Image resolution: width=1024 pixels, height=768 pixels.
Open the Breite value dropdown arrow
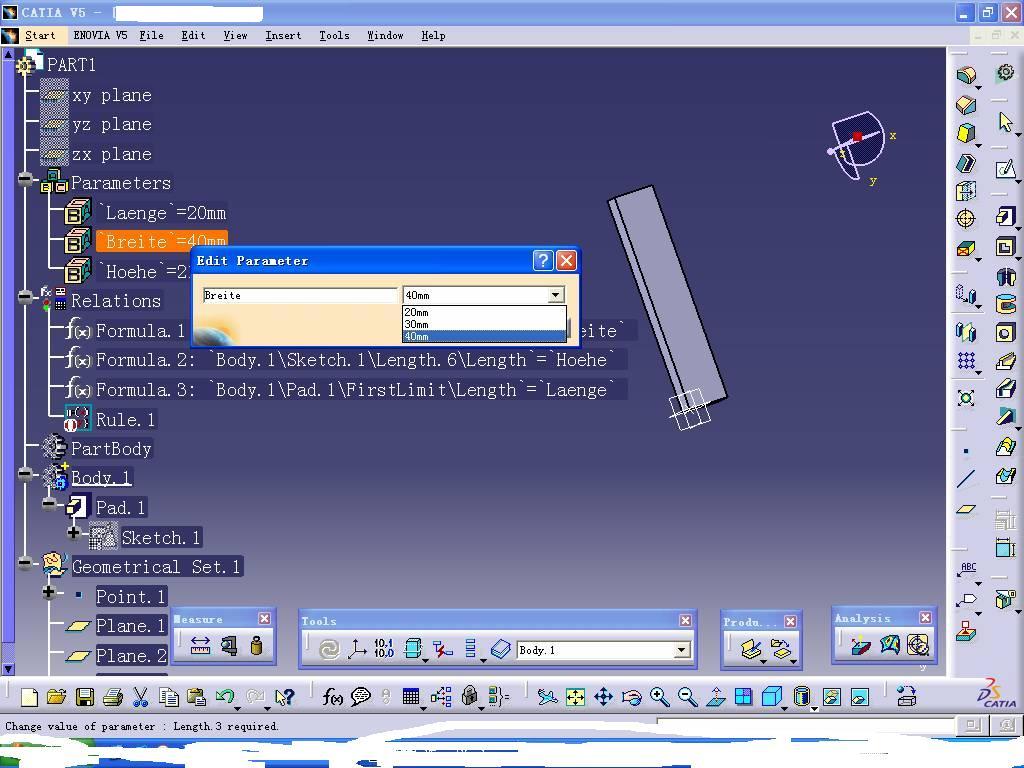pyautogui.click(x=556, y=295)
